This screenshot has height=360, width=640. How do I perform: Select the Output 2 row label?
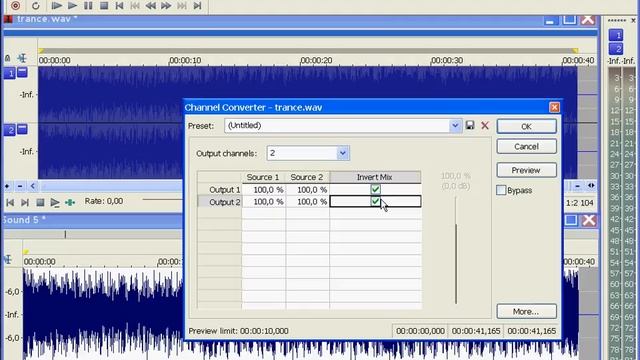[x=220, y=202]
